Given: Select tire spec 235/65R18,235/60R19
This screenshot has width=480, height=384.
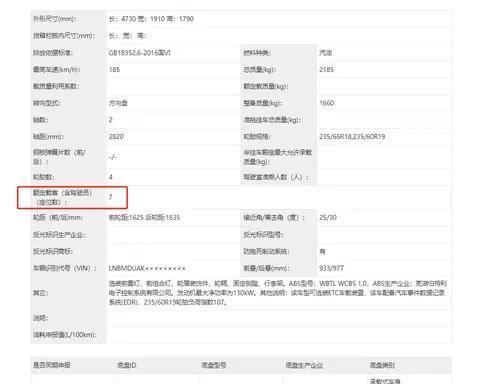Looking at the screenshot, I should click(352, 136).
